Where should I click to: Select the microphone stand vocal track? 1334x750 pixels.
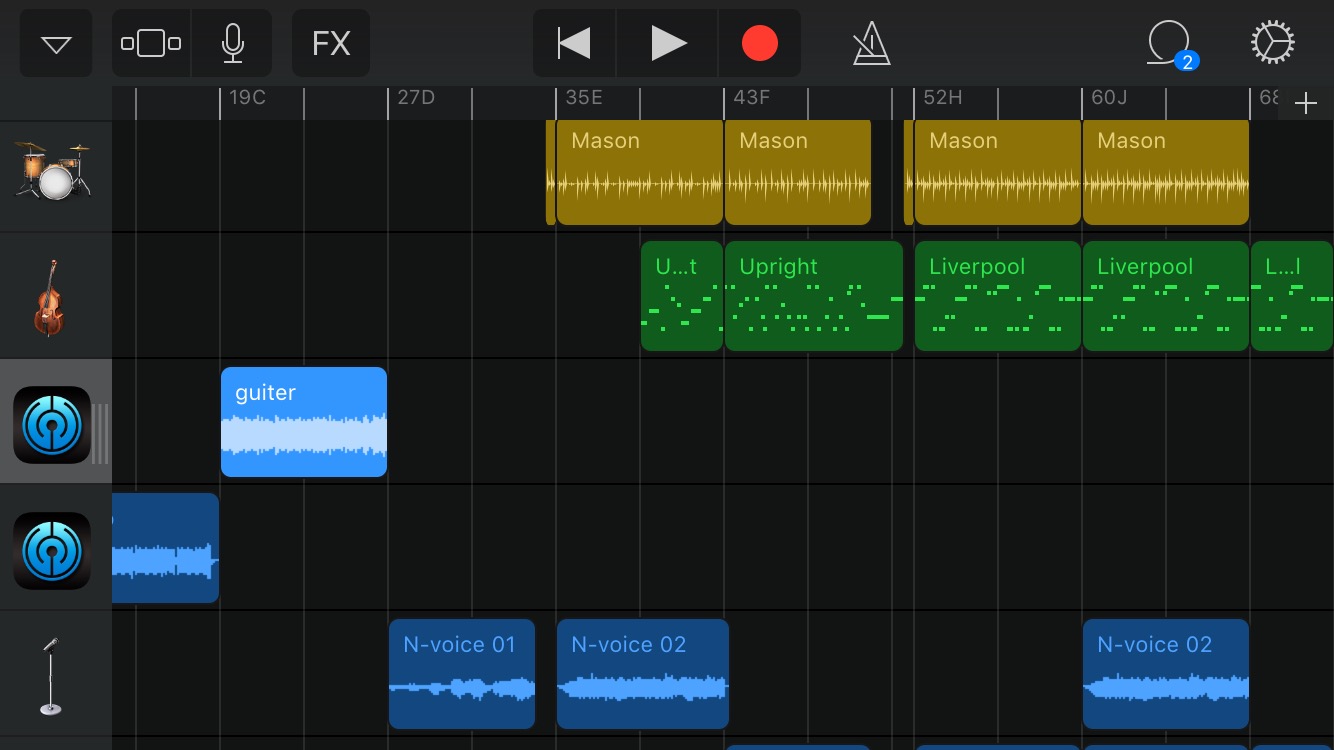click(x=50, y=676)
